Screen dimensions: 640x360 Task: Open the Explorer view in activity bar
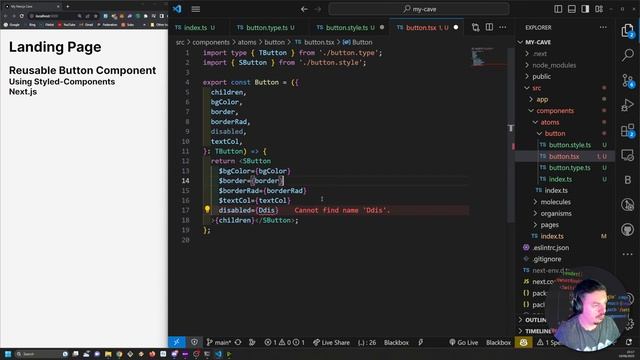[x=627, y=31]
